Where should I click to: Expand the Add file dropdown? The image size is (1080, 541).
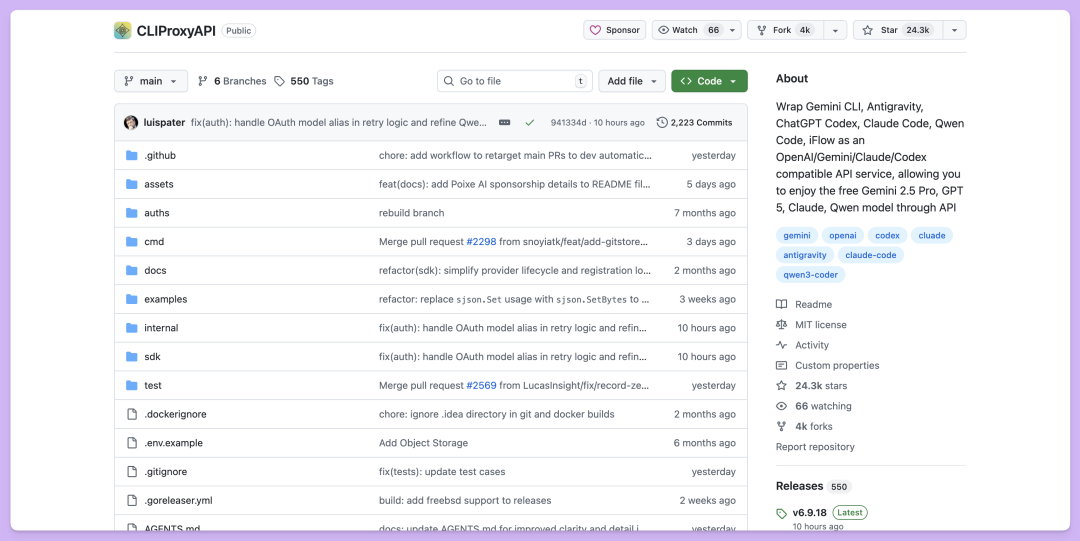(631, 81)
